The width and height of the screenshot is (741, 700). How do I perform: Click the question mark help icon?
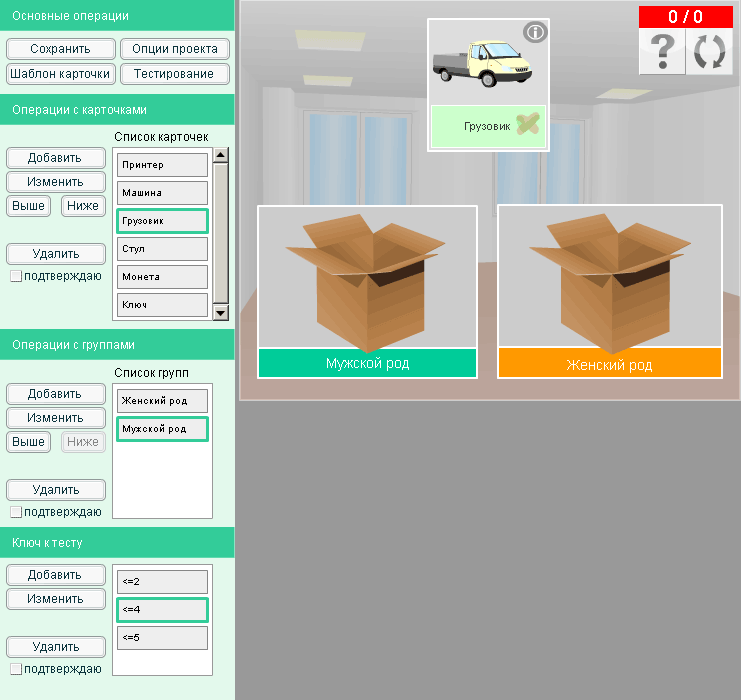coord(661,51)
